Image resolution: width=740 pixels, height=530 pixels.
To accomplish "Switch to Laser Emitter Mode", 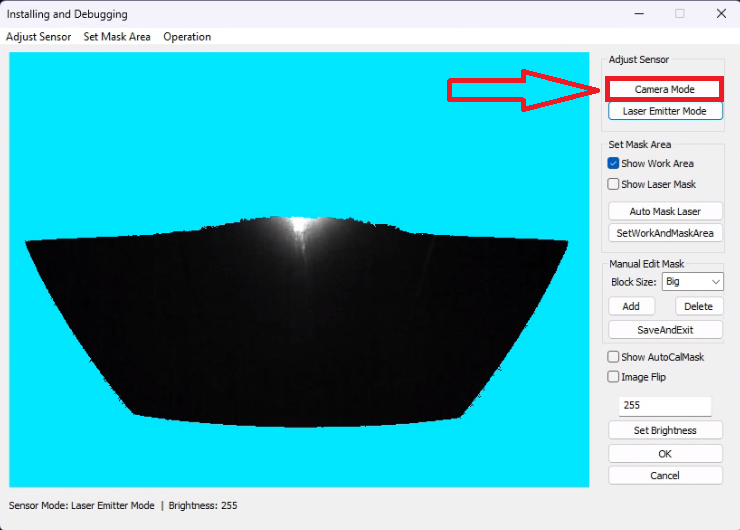I will click(665, 111).
